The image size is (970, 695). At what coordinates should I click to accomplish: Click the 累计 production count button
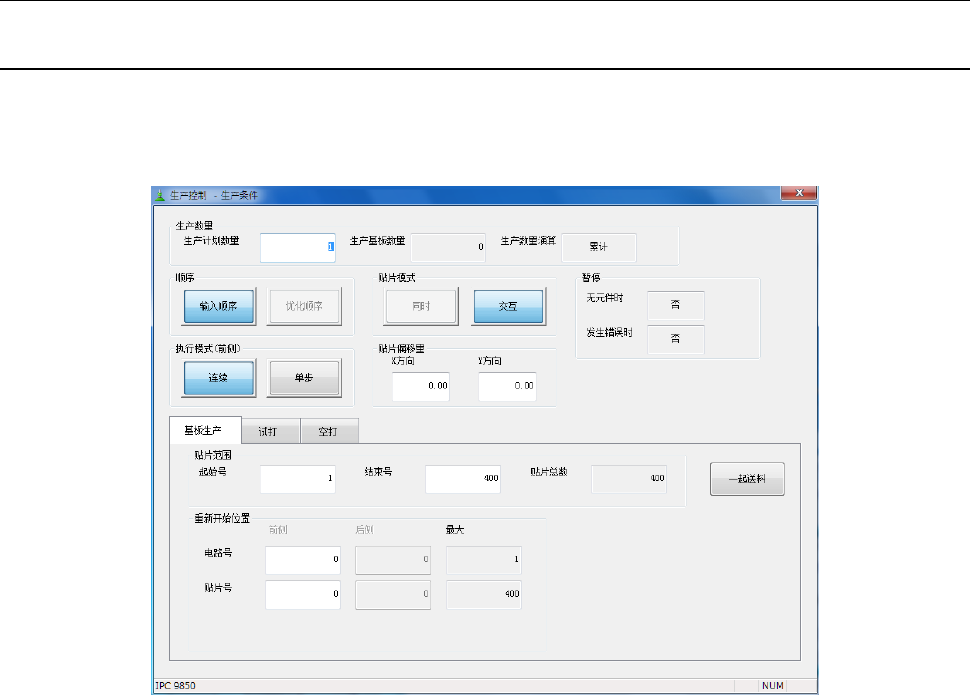pos(599,248)
